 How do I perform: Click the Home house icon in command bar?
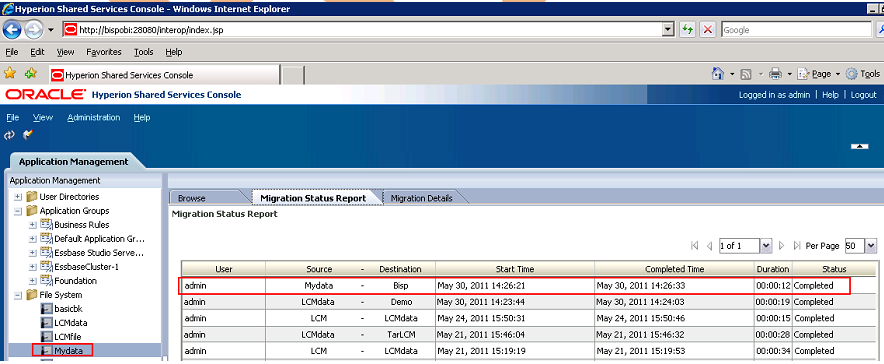[x=718, y=74]
